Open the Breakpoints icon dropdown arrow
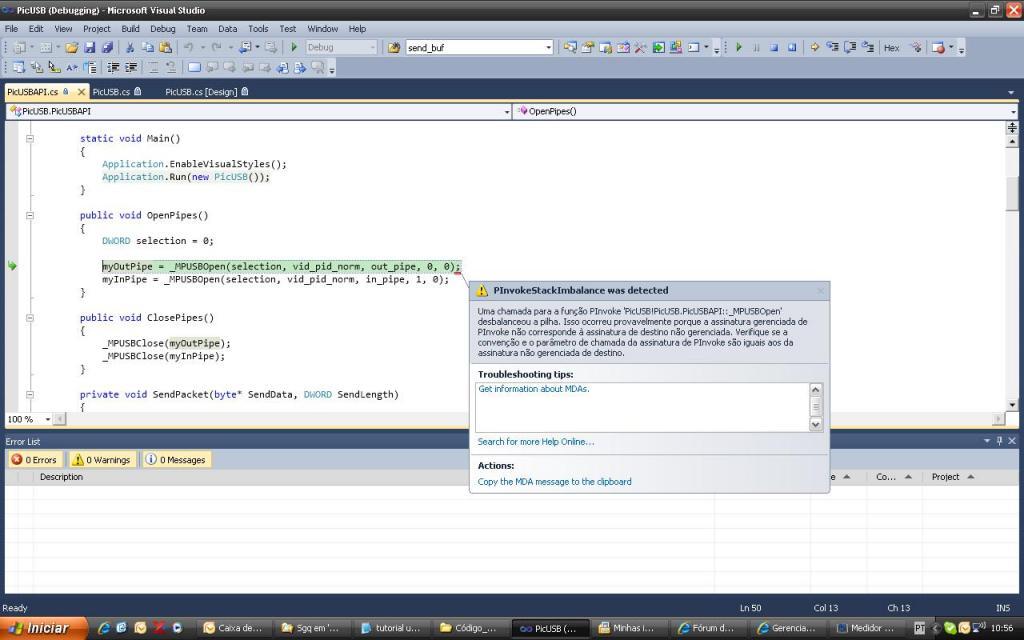The height and width of the screenshot is (640, 1024). point(951,47)
